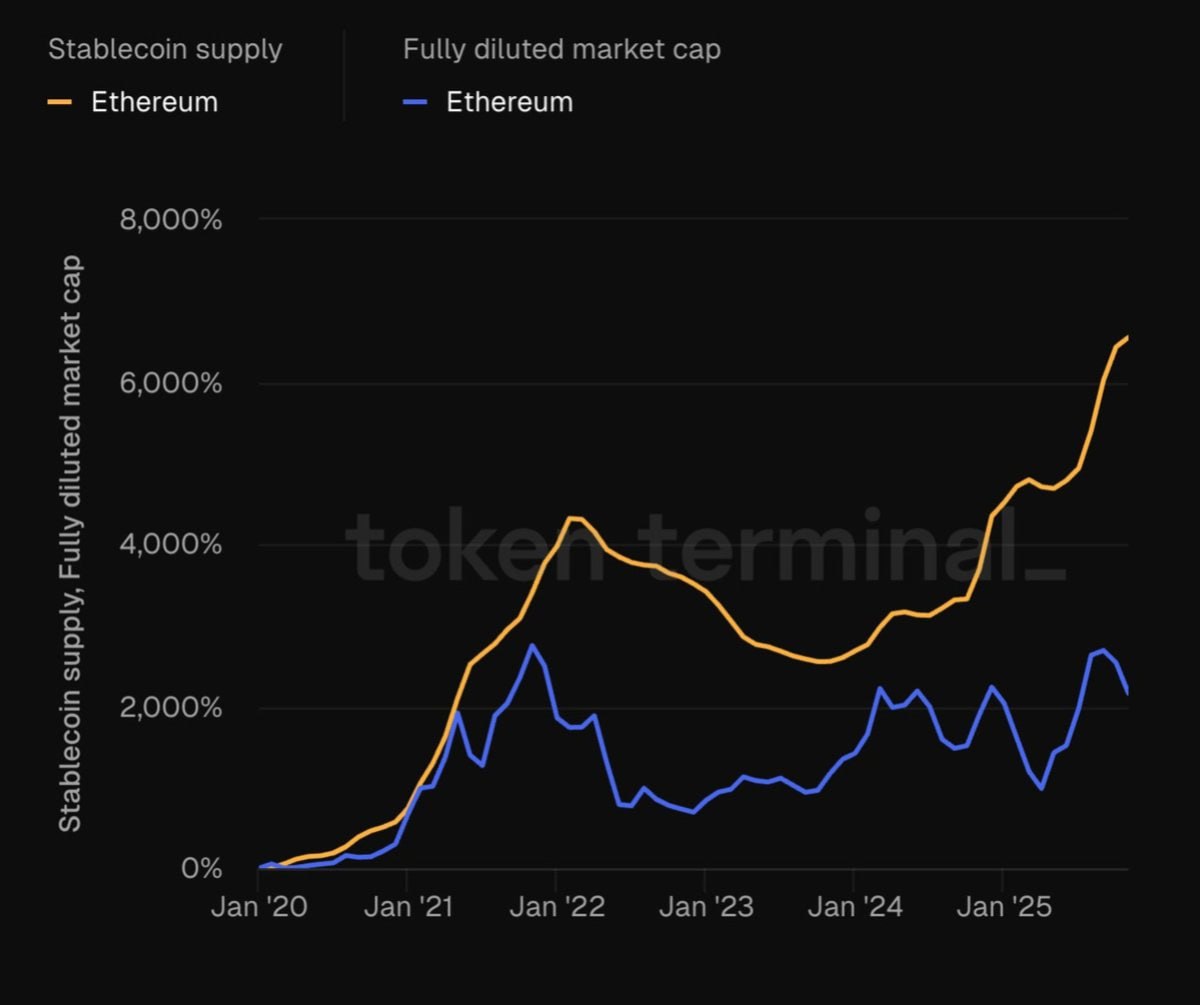The image size is (1200, 1005).
Task: Select the Jan '21 x-axis label
Action: click(407, 908)
